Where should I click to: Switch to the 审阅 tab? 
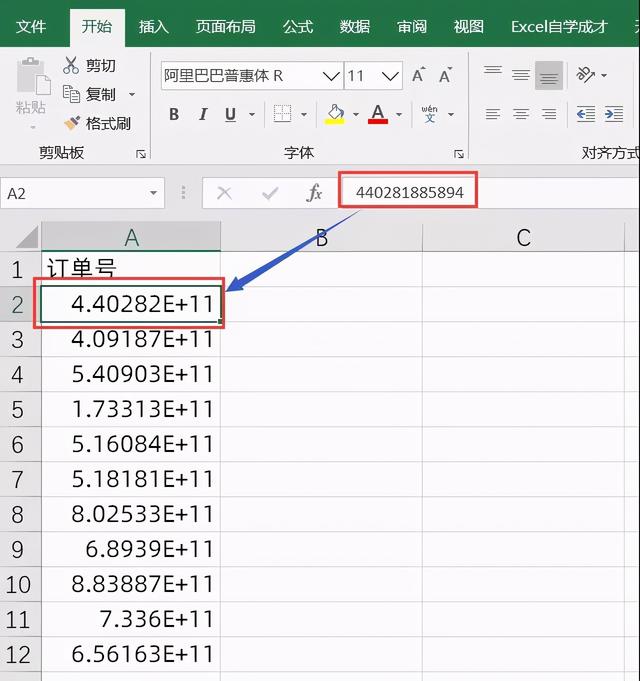coord(412,26)
